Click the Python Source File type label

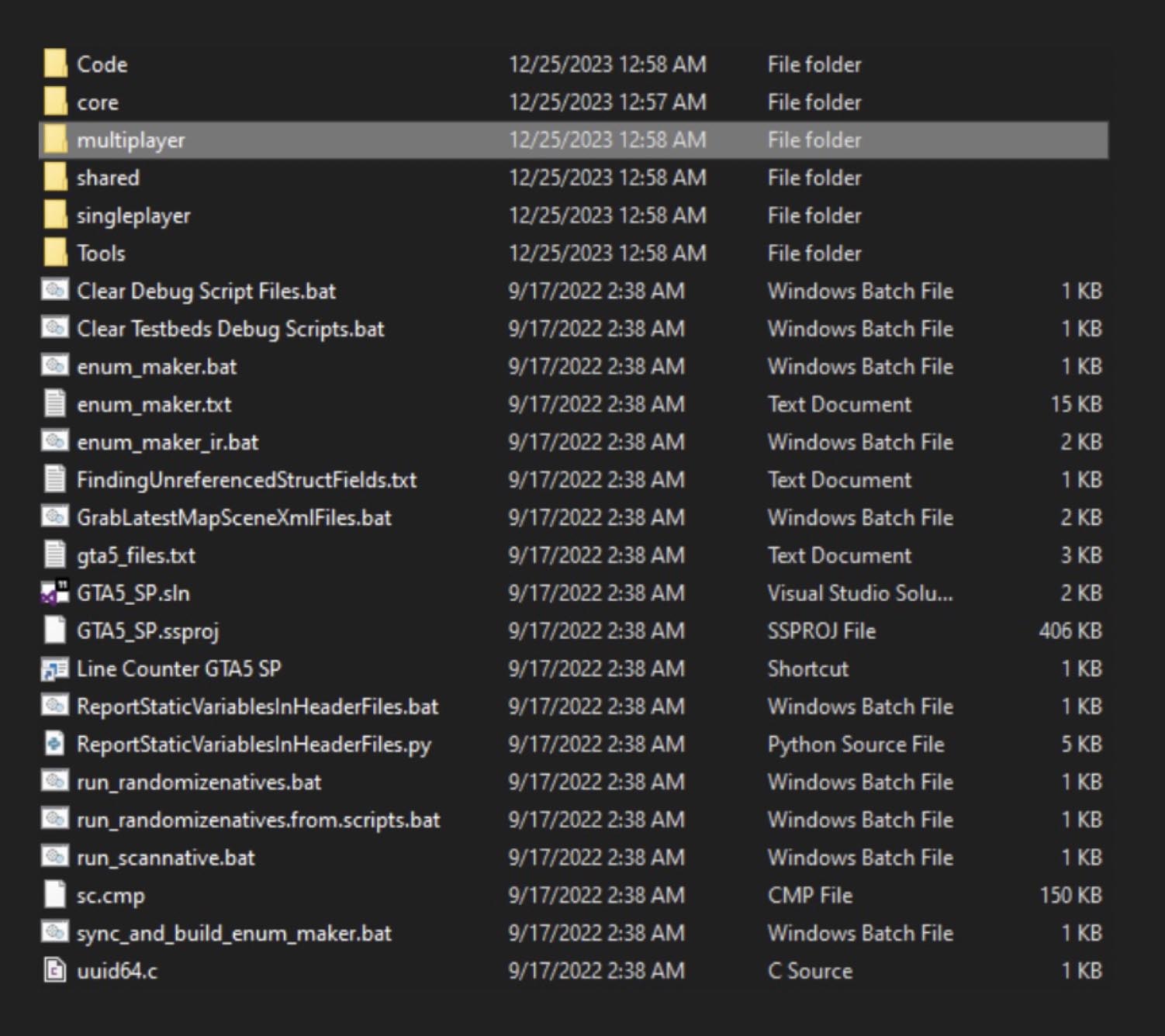856,744
